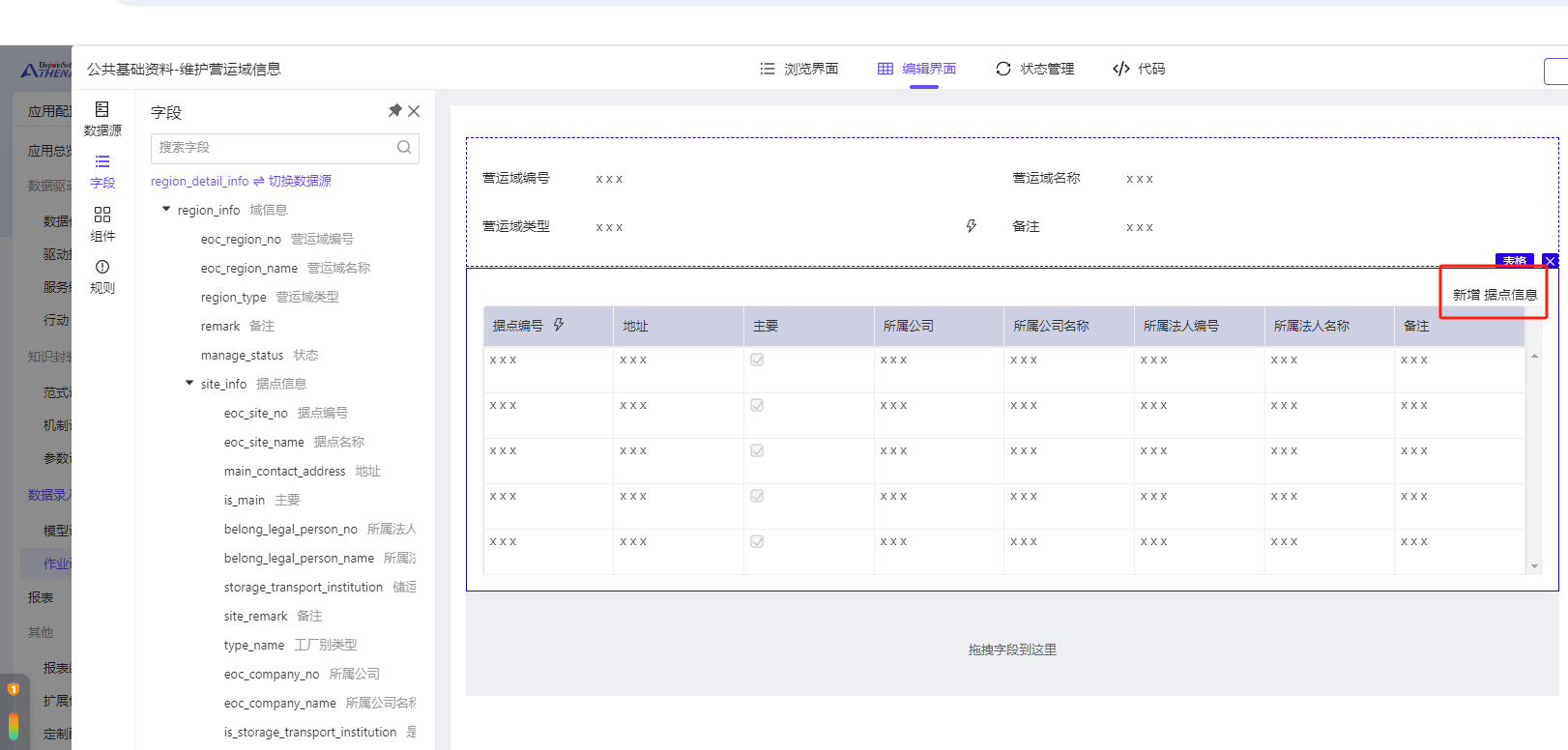The image size is (1568, 750).
Task: Select eoc_company_name 所属公司名称 field
Action: [x=320, y=703]
